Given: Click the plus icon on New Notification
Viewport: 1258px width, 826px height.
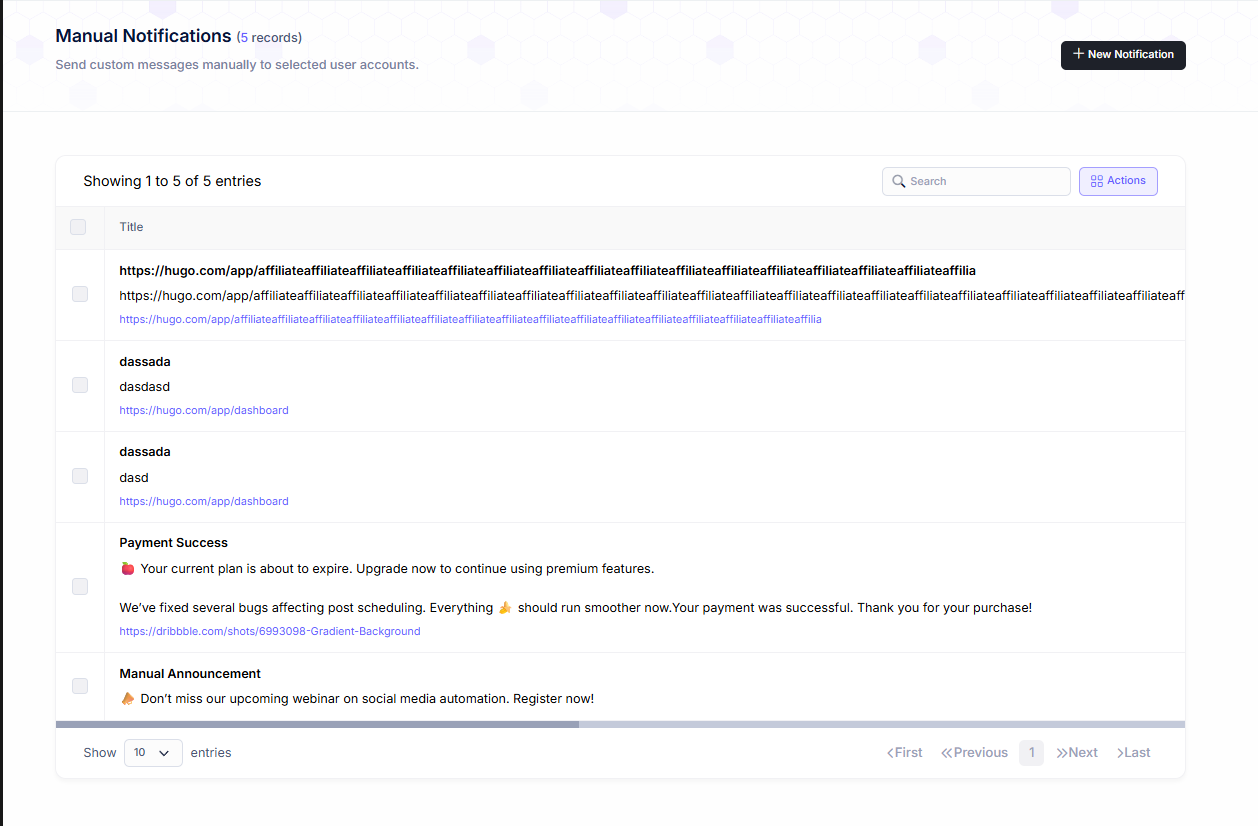Looking at the screenshot, I should [x=1078, y=54].
